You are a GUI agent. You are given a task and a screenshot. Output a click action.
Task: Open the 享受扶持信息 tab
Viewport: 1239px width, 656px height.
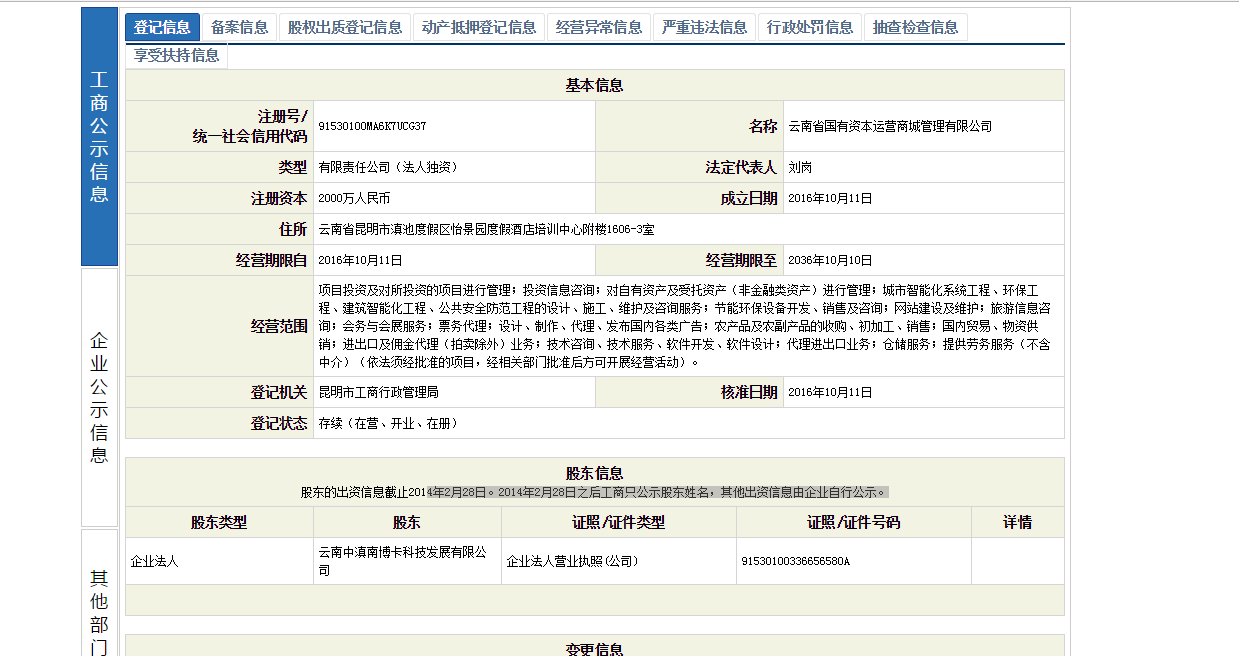[175, 56]
